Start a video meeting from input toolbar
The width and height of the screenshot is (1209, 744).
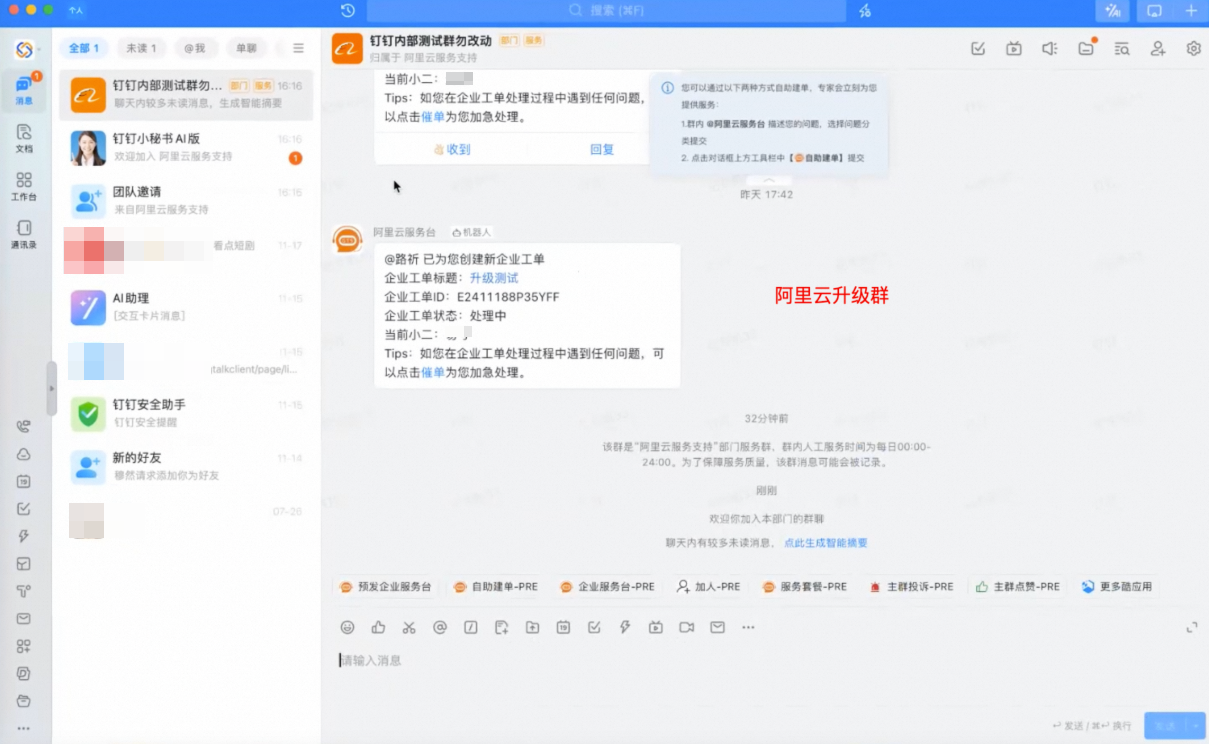pos(687,627)
